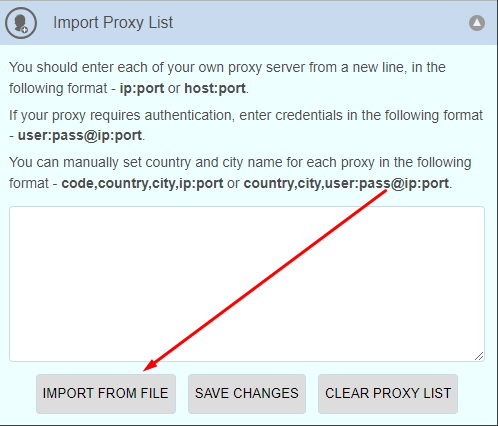Image resolution: width=498 pixels, height=426 pixels.
Task: Click the bold ip:port format text
Action: 142,88
